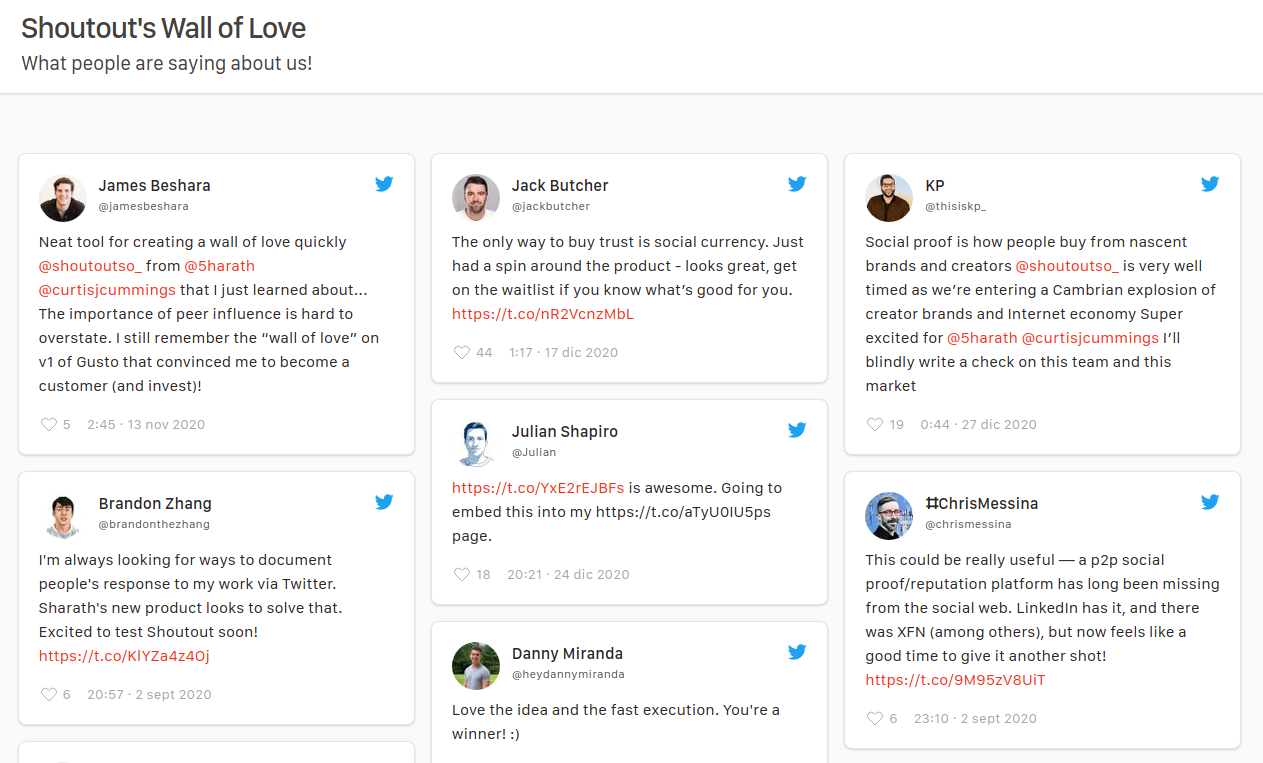The width and height of the screenshot is (1263, 763).
Task: Open the t.co/YxE2rEJBFs link
Action: (x=538, y=488)
